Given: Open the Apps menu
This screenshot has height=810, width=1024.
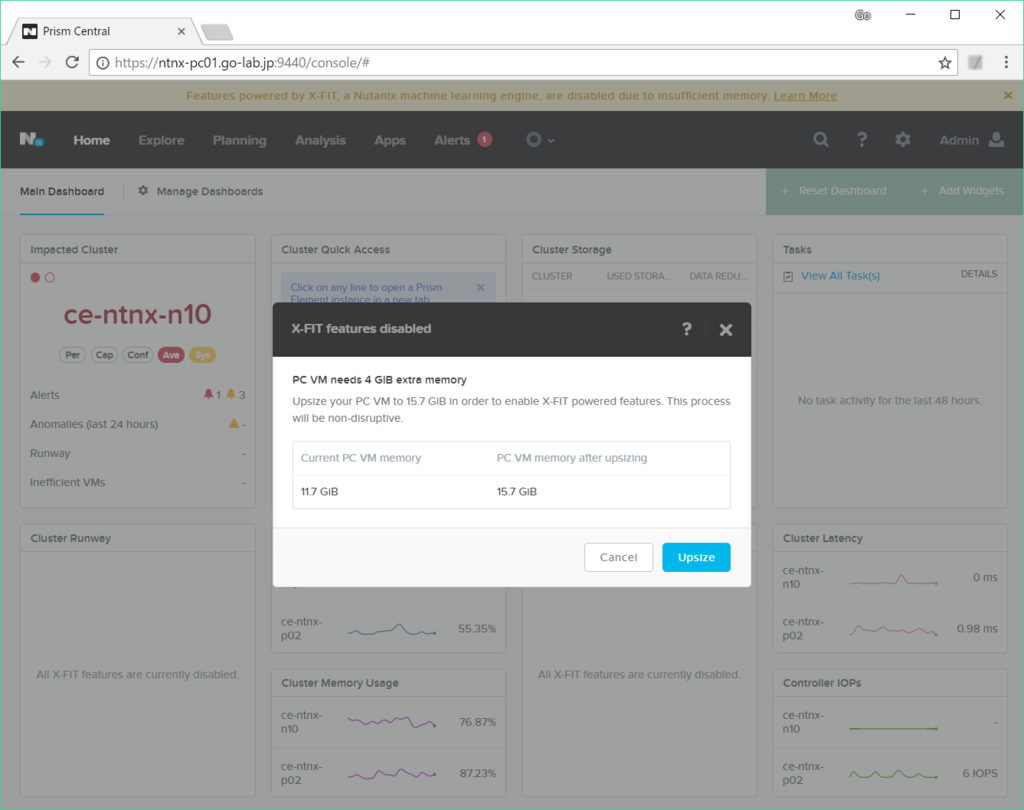Looking at the screenshot, I should click(390, 140).
